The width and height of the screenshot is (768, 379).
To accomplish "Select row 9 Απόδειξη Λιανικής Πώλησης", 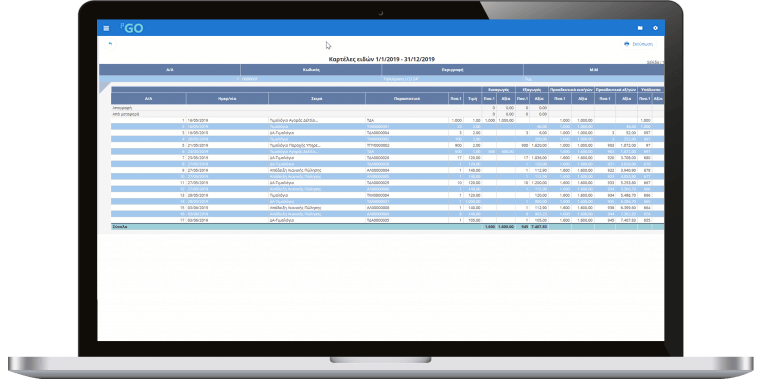I will click(387, 170).
